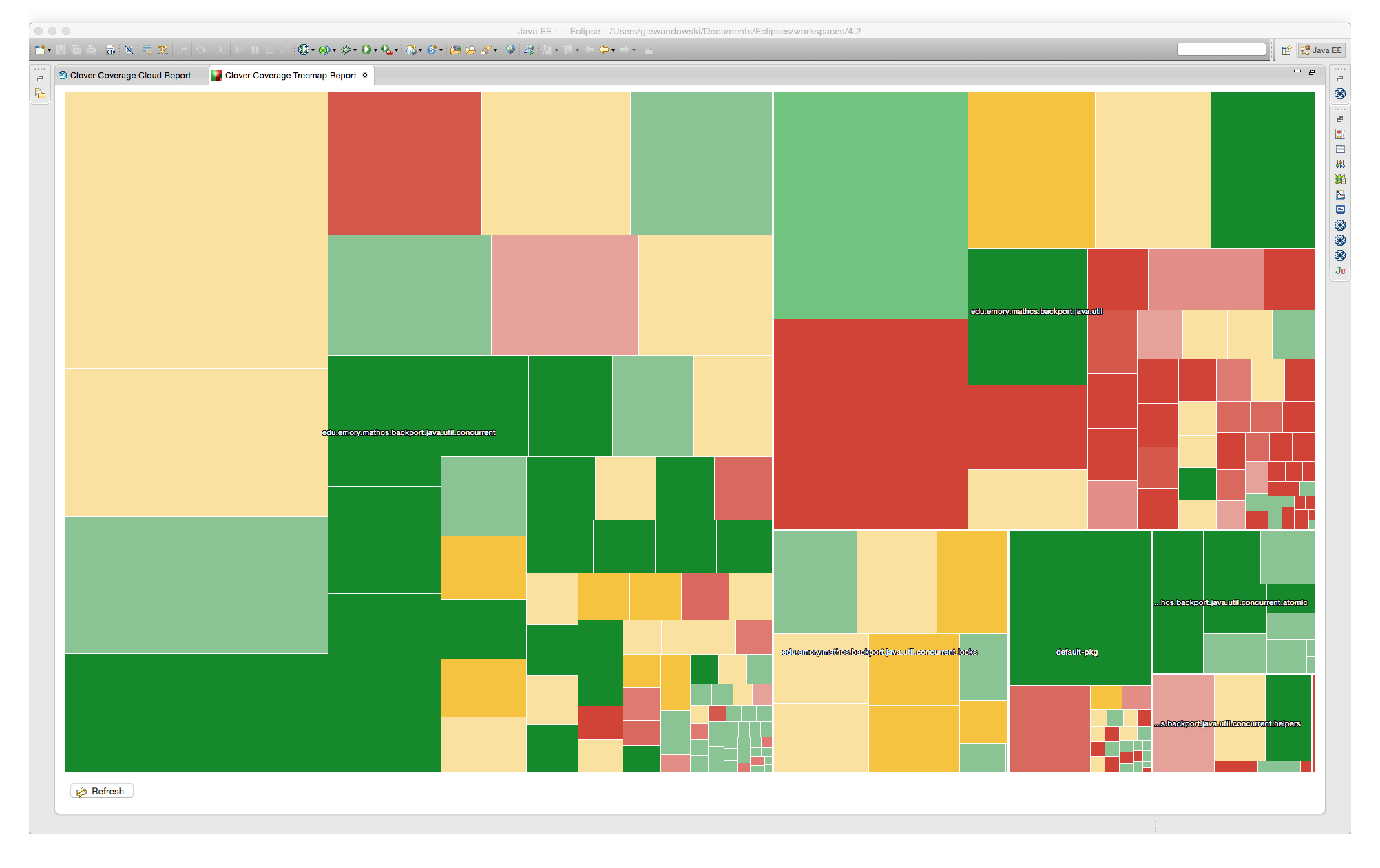Click the Clover Coverage Treemap Report tab
The width and height of the screenshot is (1380, 868).
290,75
